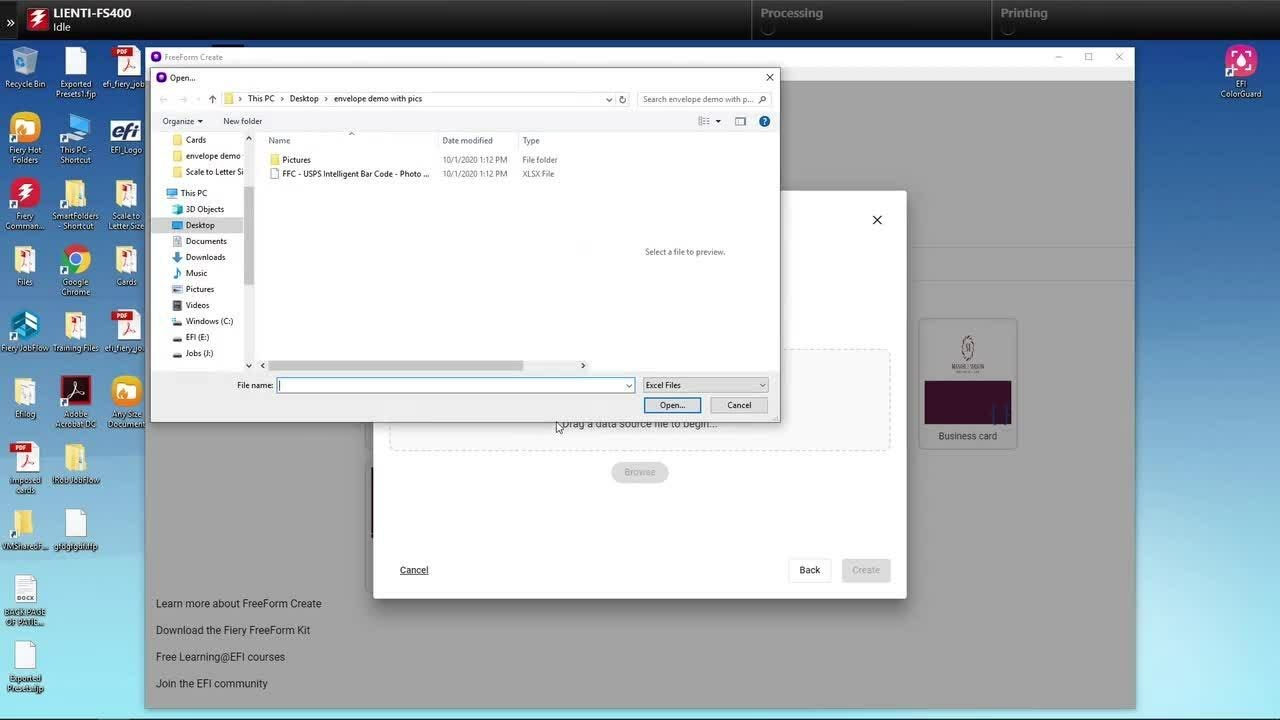
Task: Open Join the EFI community link
Action: pos(211,684)
